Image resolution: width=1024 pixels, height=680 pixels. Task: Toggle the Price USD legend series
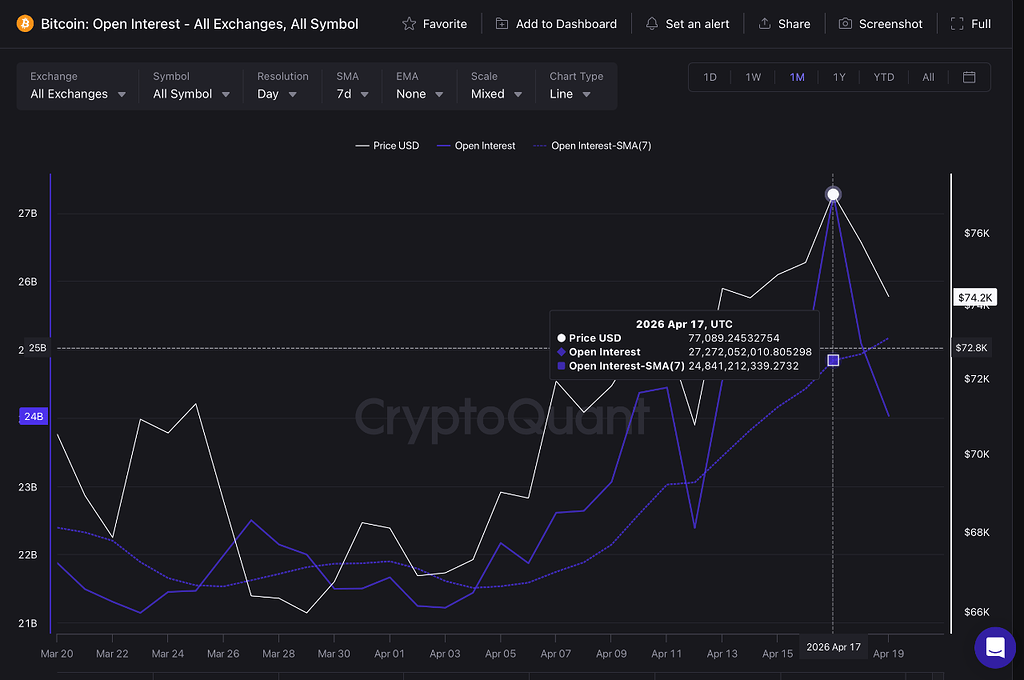click(387, 146)
